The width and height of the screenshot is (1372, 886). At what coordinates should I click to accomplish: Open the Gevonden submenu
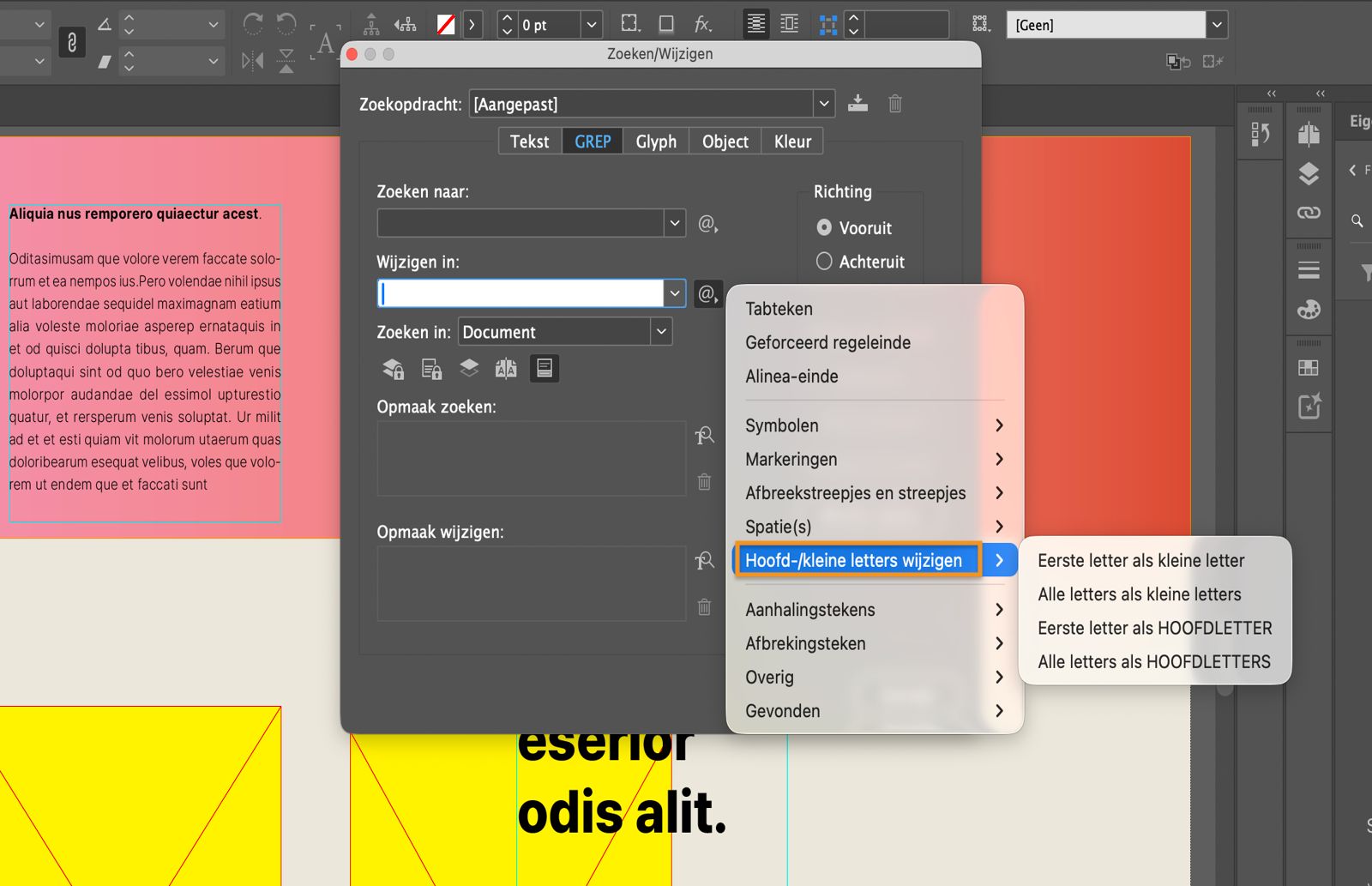click(x=875, y=710)
